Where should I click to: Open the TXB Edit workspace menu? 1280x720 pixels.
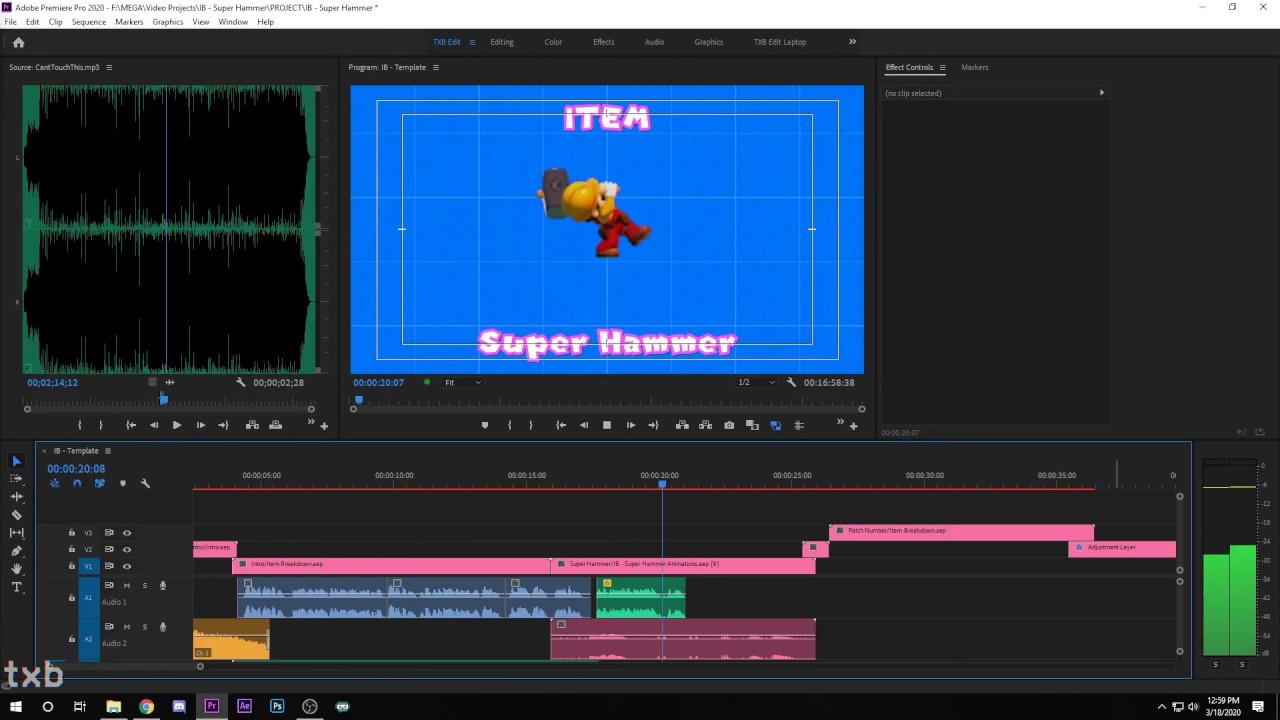point(472,42)
